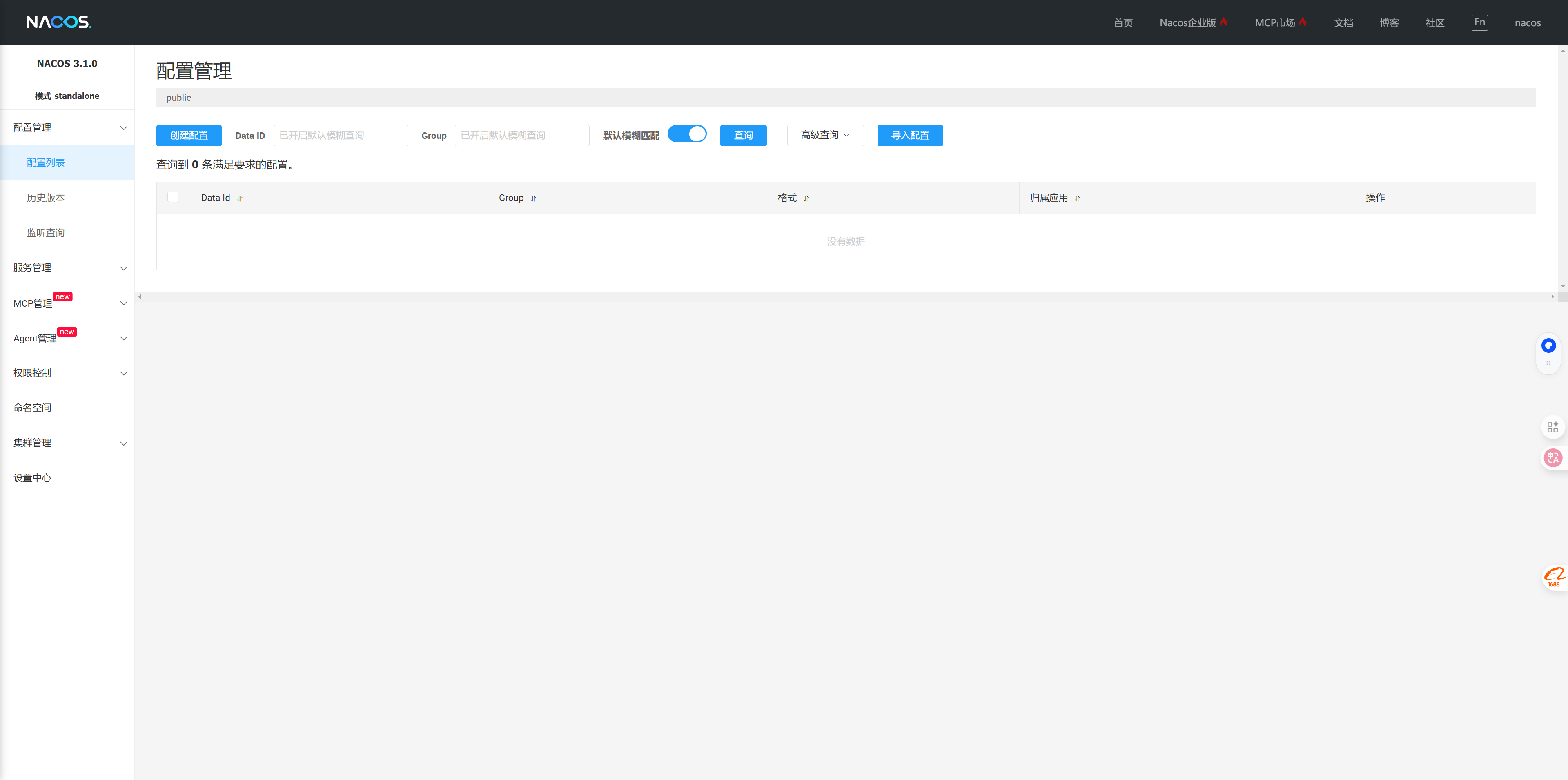1568x780 pixels.
Task: Open 历史版本 in the sidebar
Action: 46,198
